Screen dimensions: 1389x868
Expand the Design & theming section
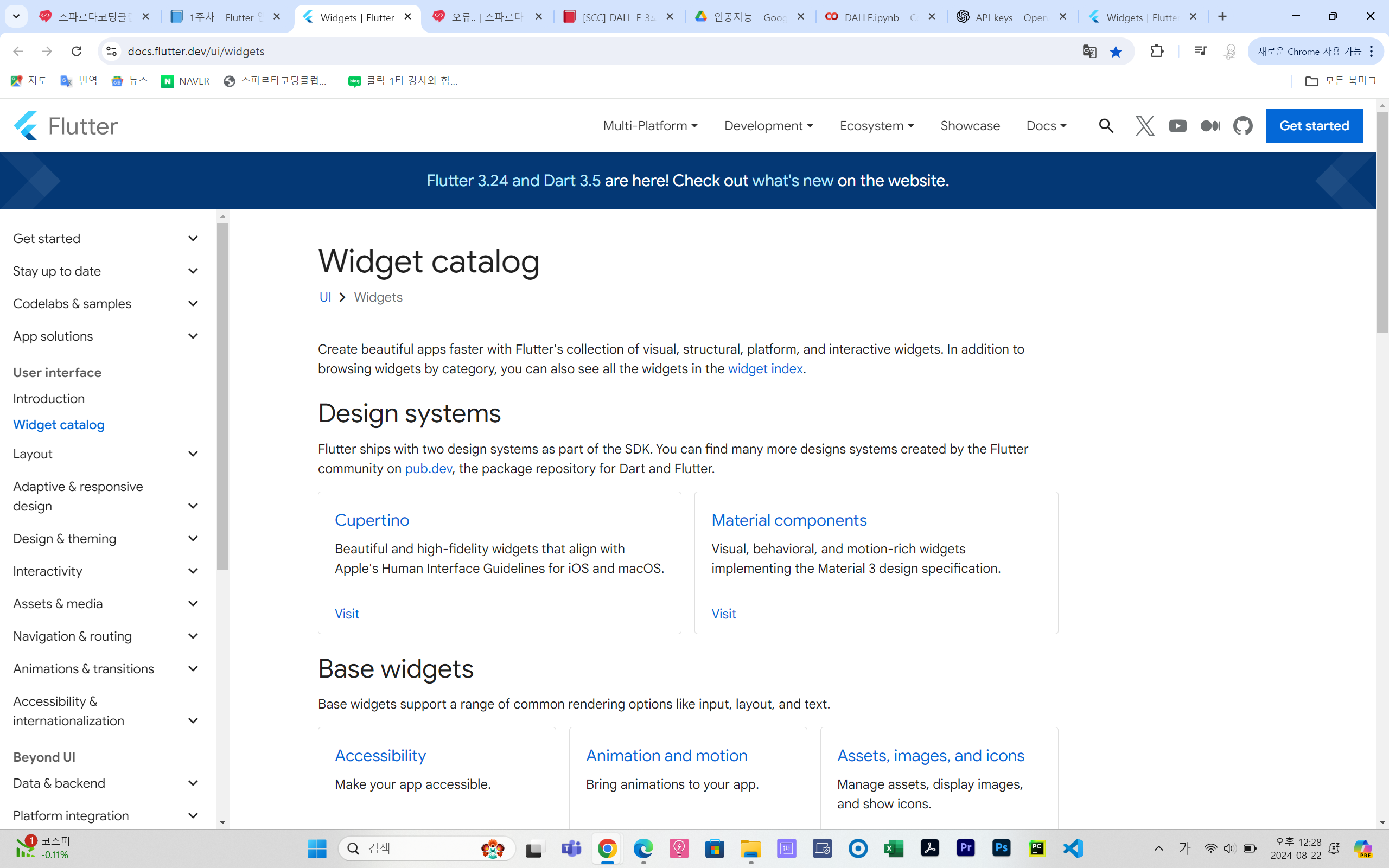[x=107, y=539]
